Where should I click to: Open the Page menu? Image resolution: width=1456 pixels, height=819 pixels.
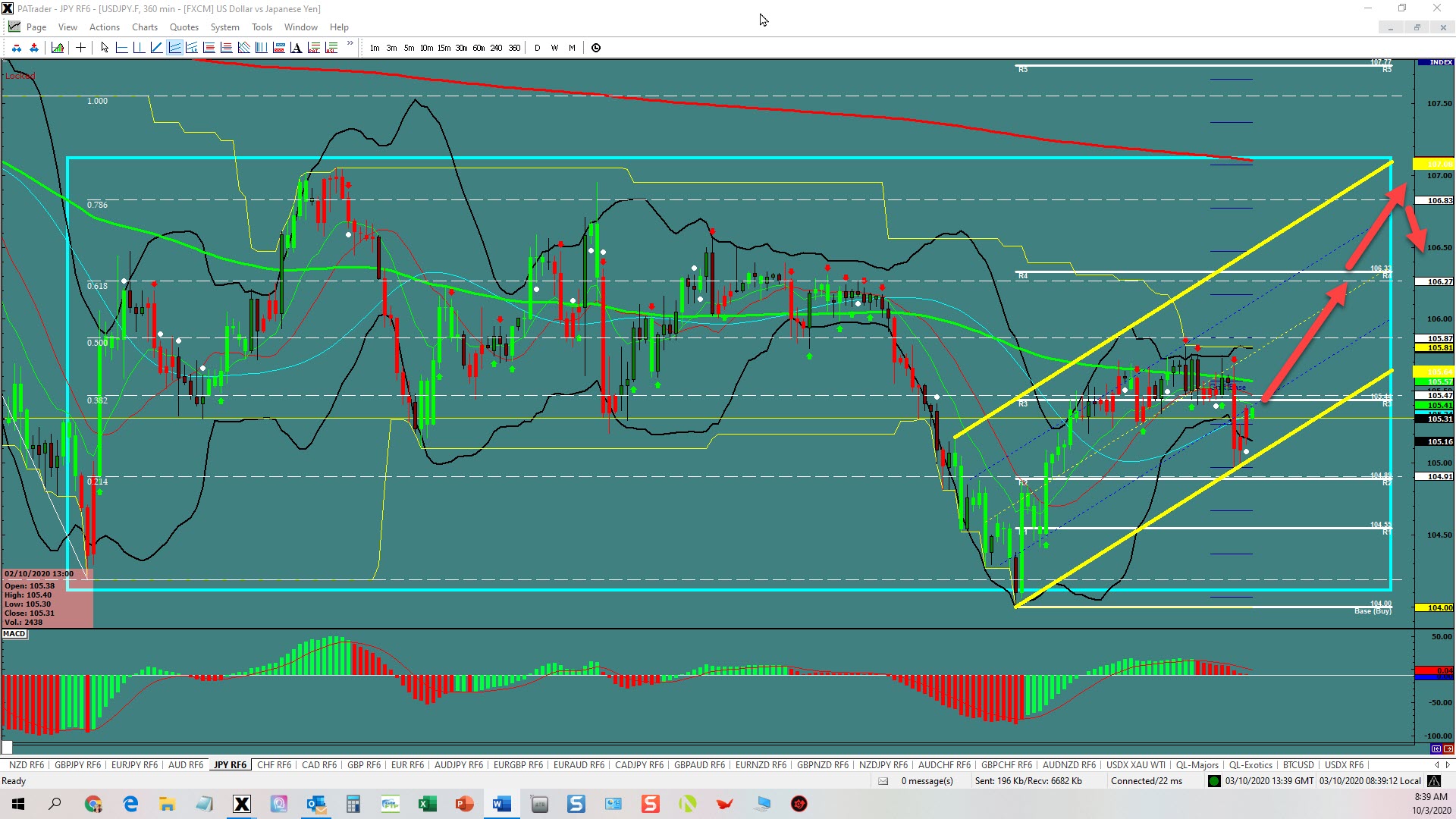point(36,27)
